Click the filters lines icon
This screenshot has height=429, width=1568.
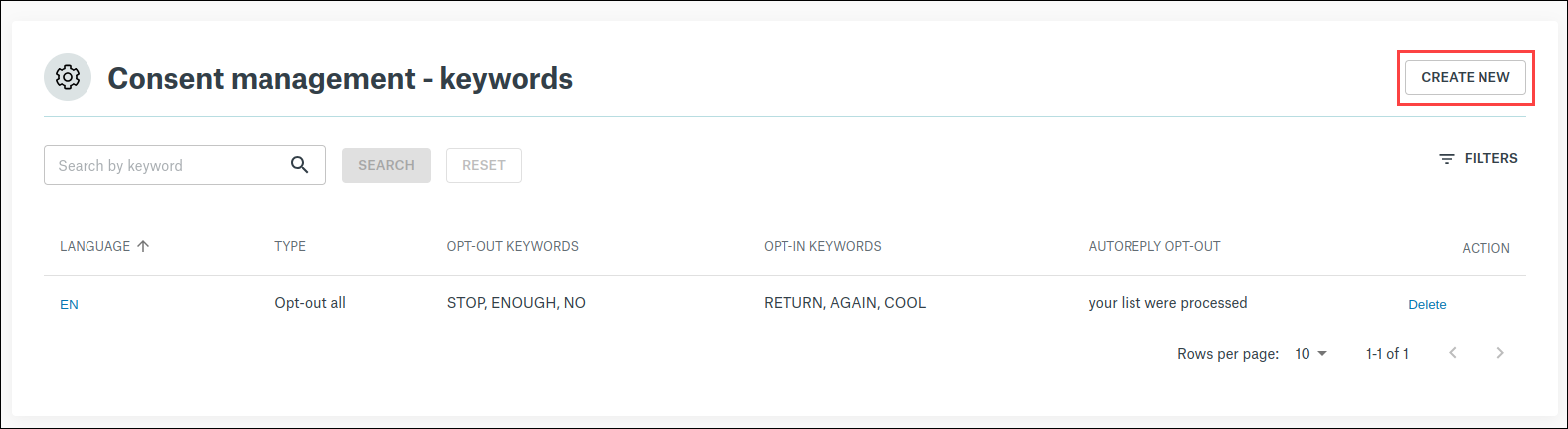click(1447, 159)
